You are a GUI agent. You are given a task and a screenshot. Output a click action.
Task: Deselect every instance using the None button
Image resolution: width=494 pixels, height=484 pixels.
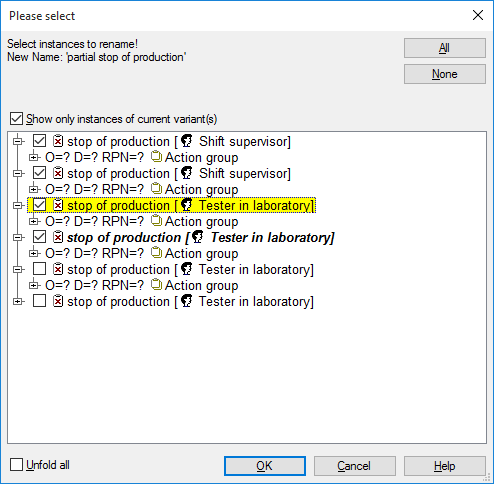445,74
